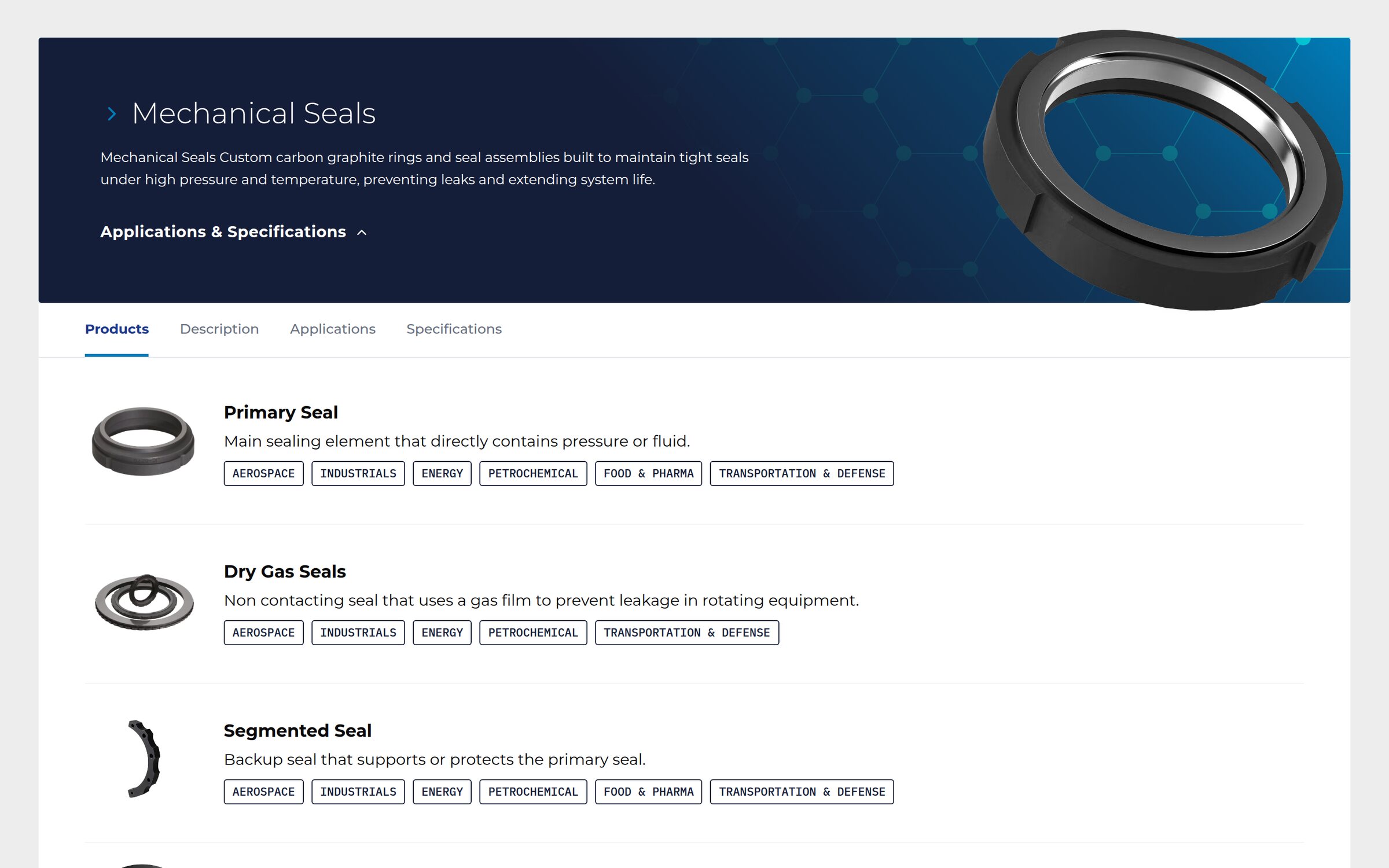Screen dimensions: 1389x868
Task: Select Energy tag under Primary Seal
Action: (x=442, y=473)
